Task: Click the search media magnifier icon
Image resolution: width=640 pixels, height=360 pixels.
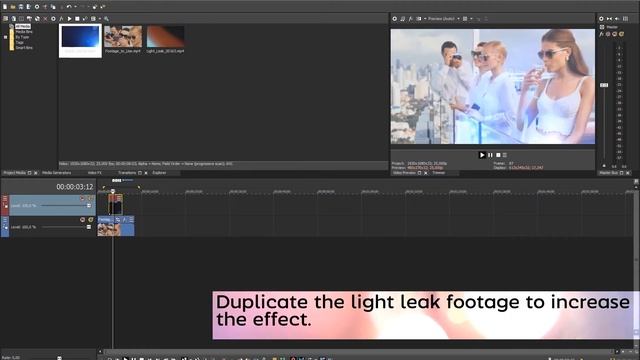Action: click(x=107, y=18)
